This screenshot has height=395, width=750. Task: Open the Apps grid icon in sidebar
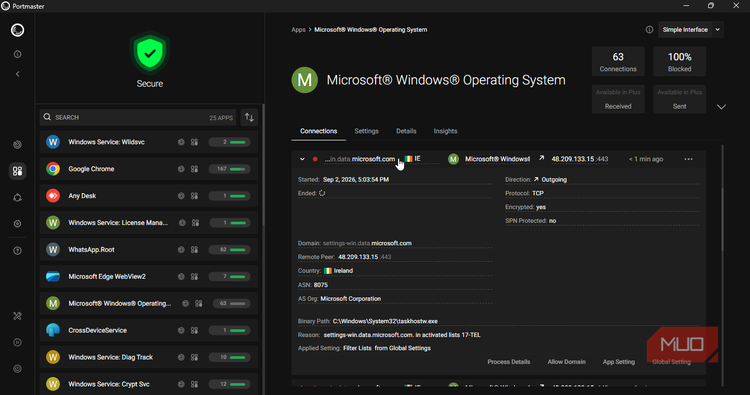(x=17, y=171)
